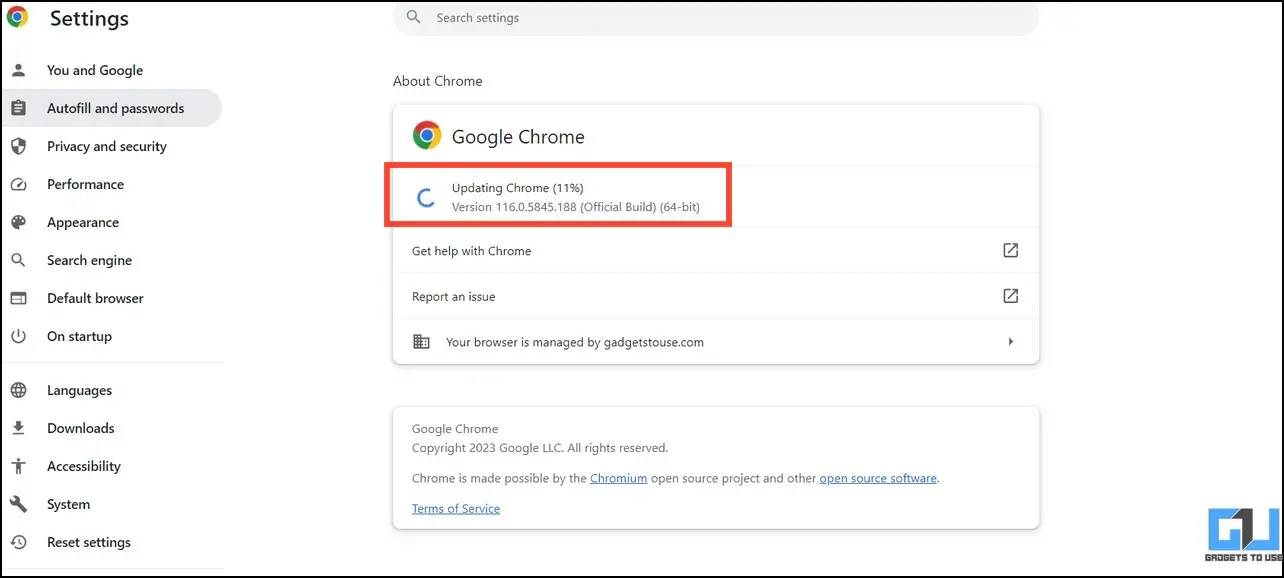Image resolution: width=1284 pixels, height=578 pixels.
Task: Click the About Chrome heading
Action: tap(438, 81)
